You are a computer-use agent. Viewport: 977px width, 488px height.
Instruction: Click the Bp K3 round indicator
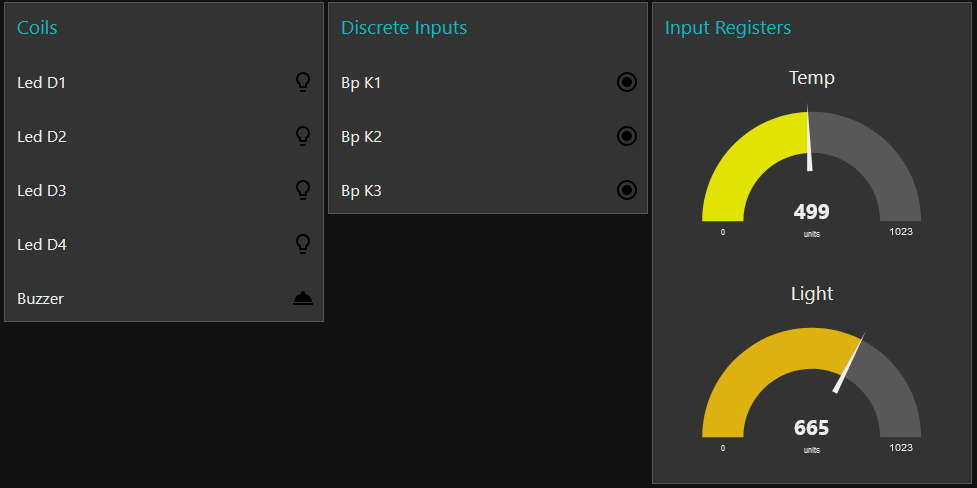pos(627,190)
